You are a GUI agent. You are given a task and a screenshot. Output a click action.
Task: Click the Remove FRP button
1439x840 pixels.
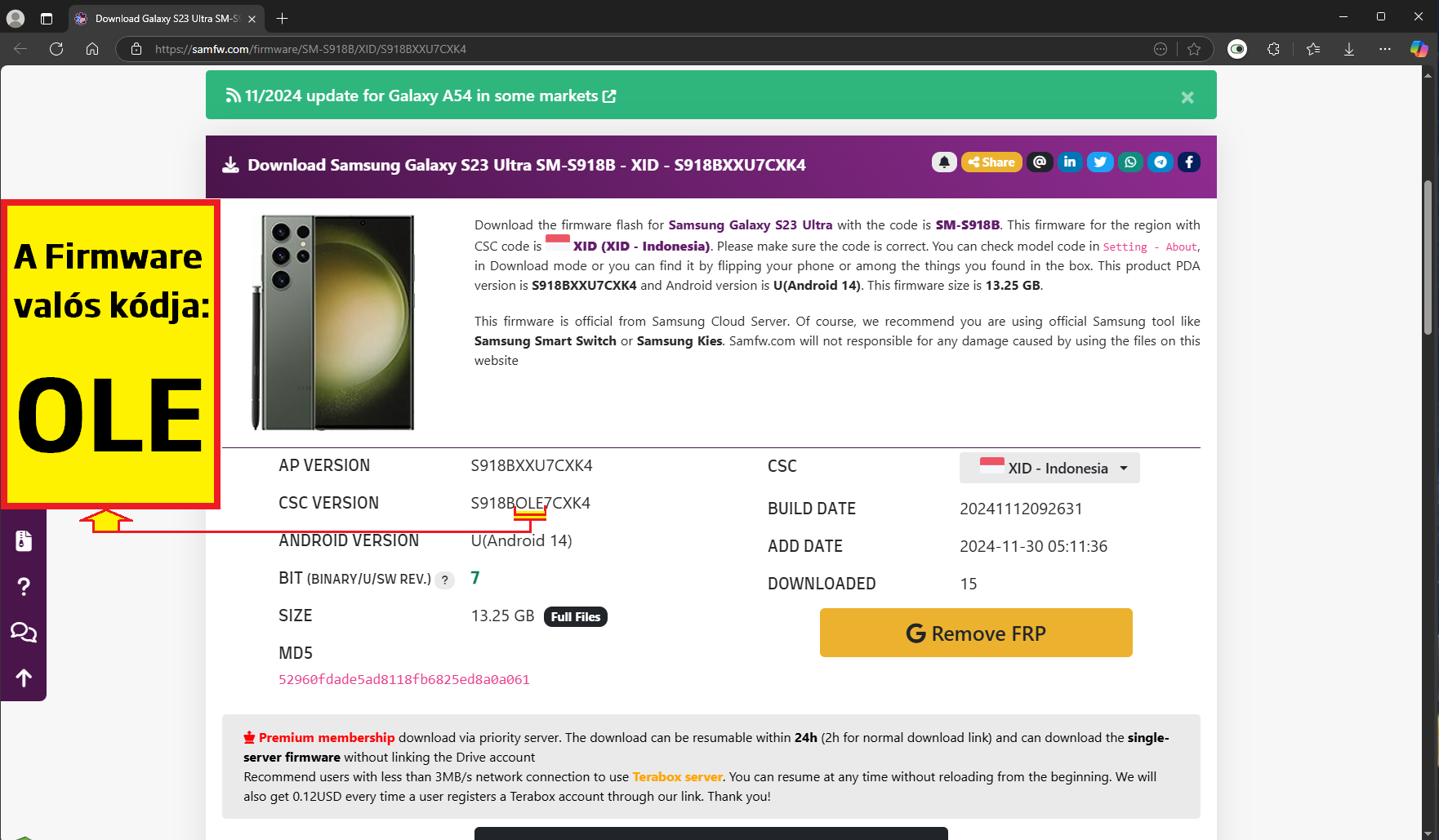[x=976, y=633]
